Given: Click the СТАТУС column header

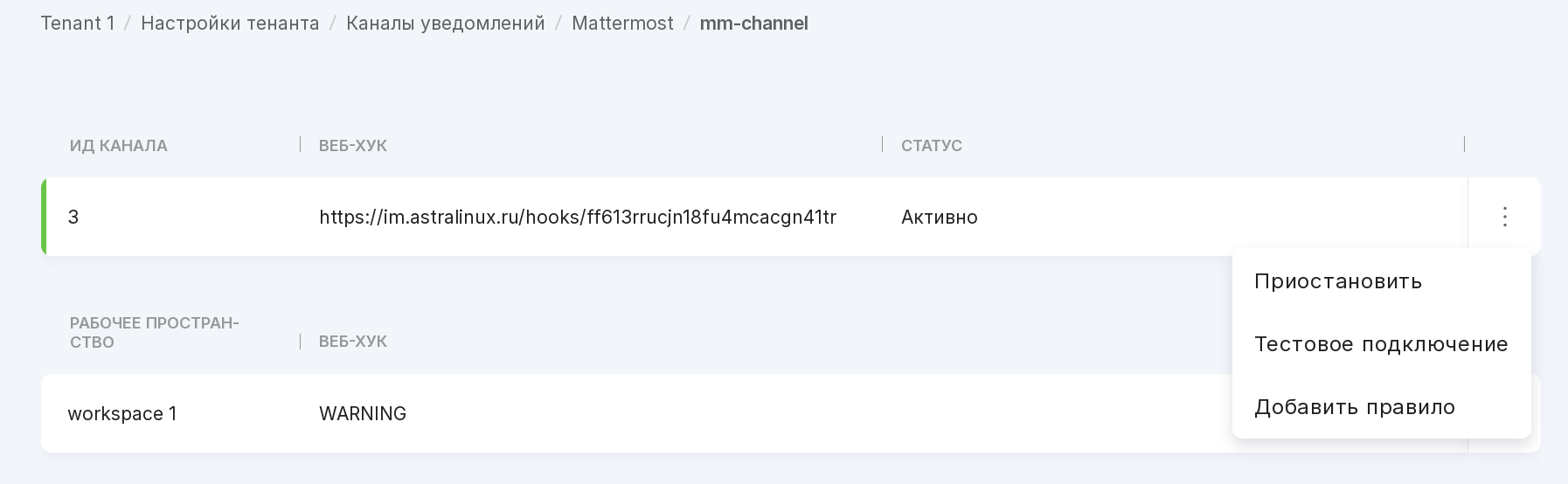Looking at the screenshot, I should (x=932, y=146).
